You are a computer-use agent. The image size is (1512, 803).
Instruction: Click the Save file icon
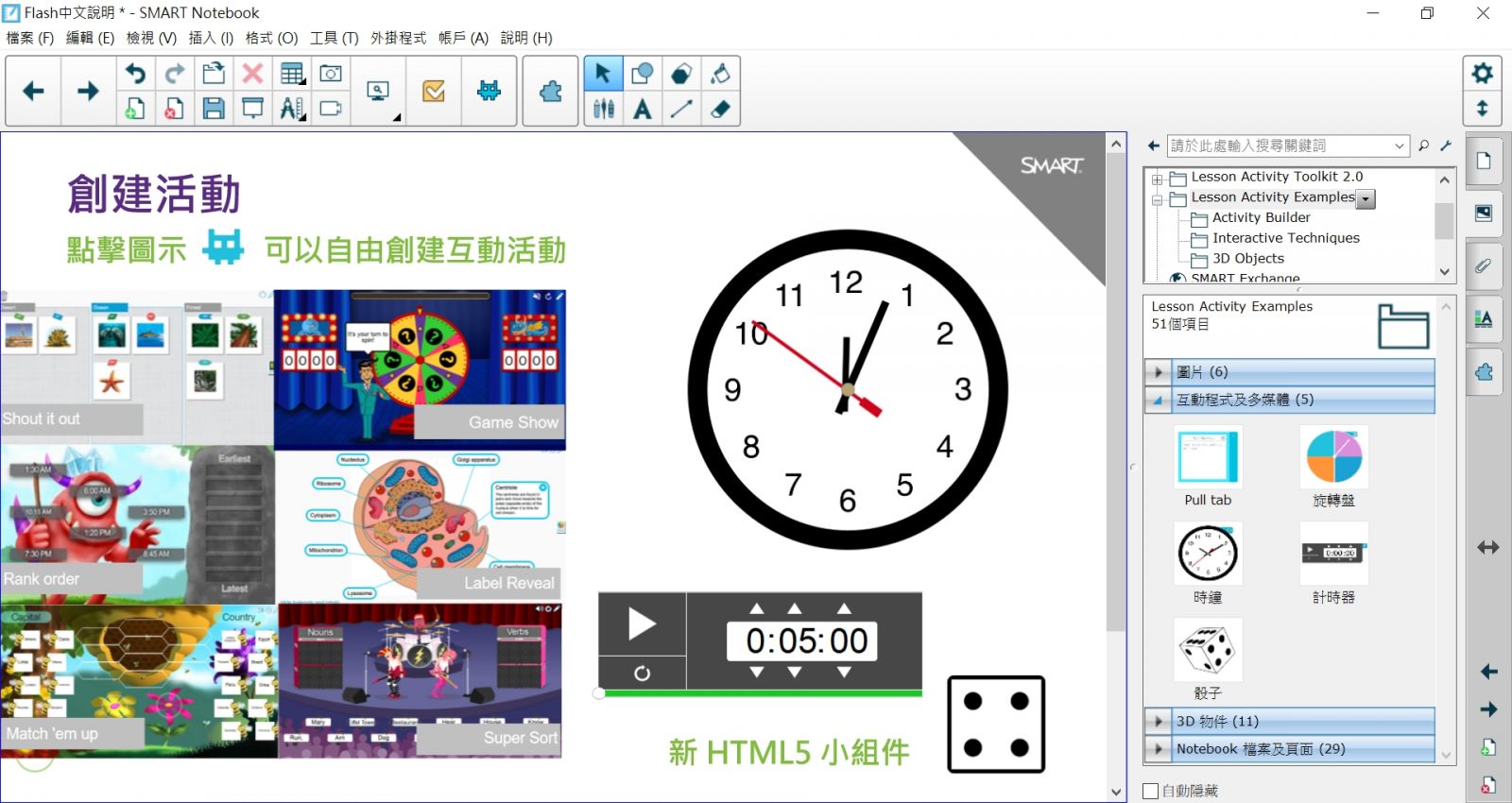click(x=214, y=109)
